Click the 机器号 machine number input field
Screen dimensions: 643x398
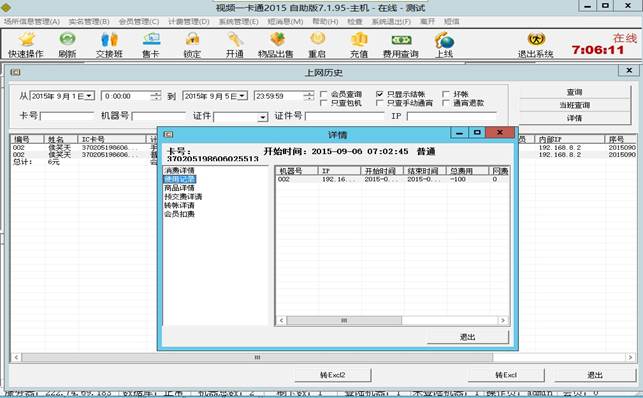[x=158, y=116]
